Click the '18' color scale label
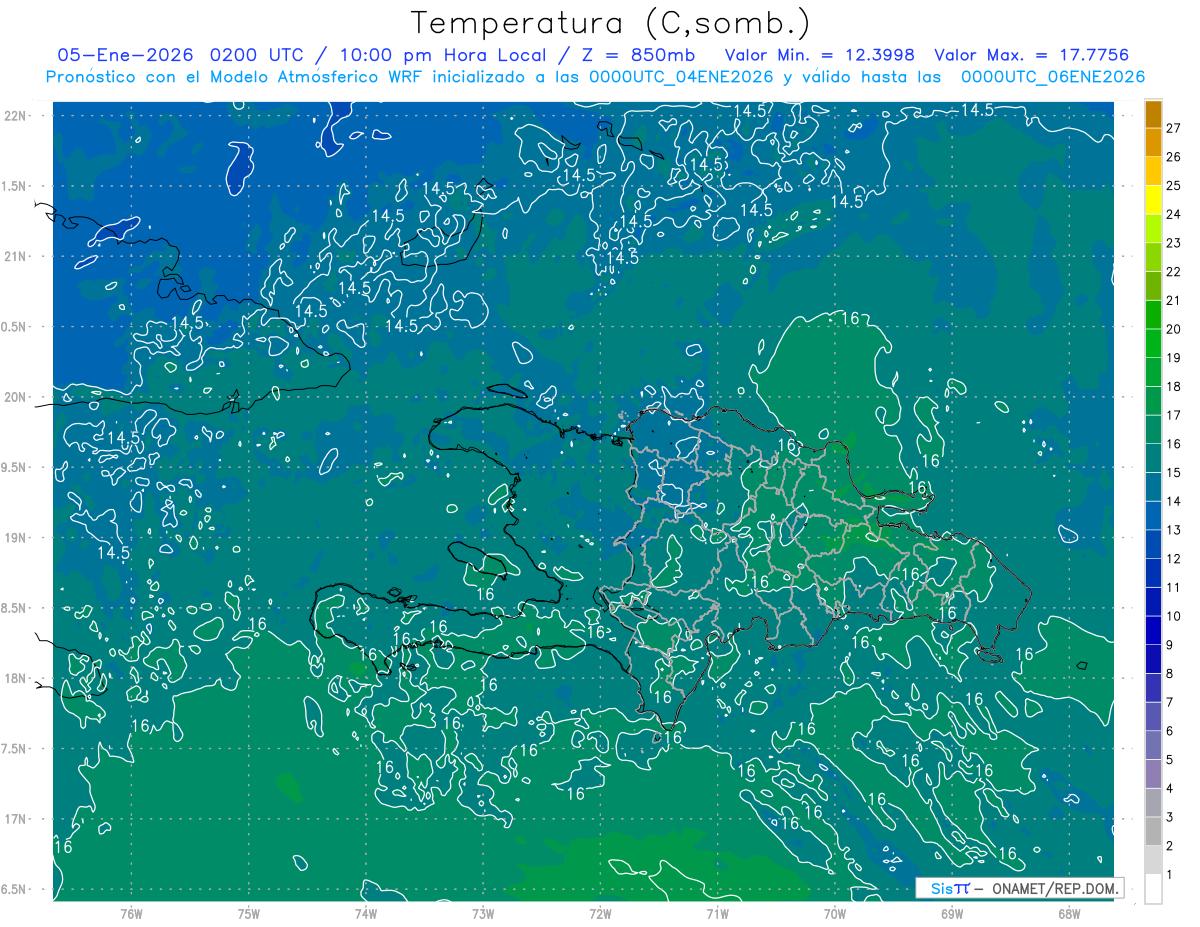This screenshot has height=927, width=1200. [1174, 386]
